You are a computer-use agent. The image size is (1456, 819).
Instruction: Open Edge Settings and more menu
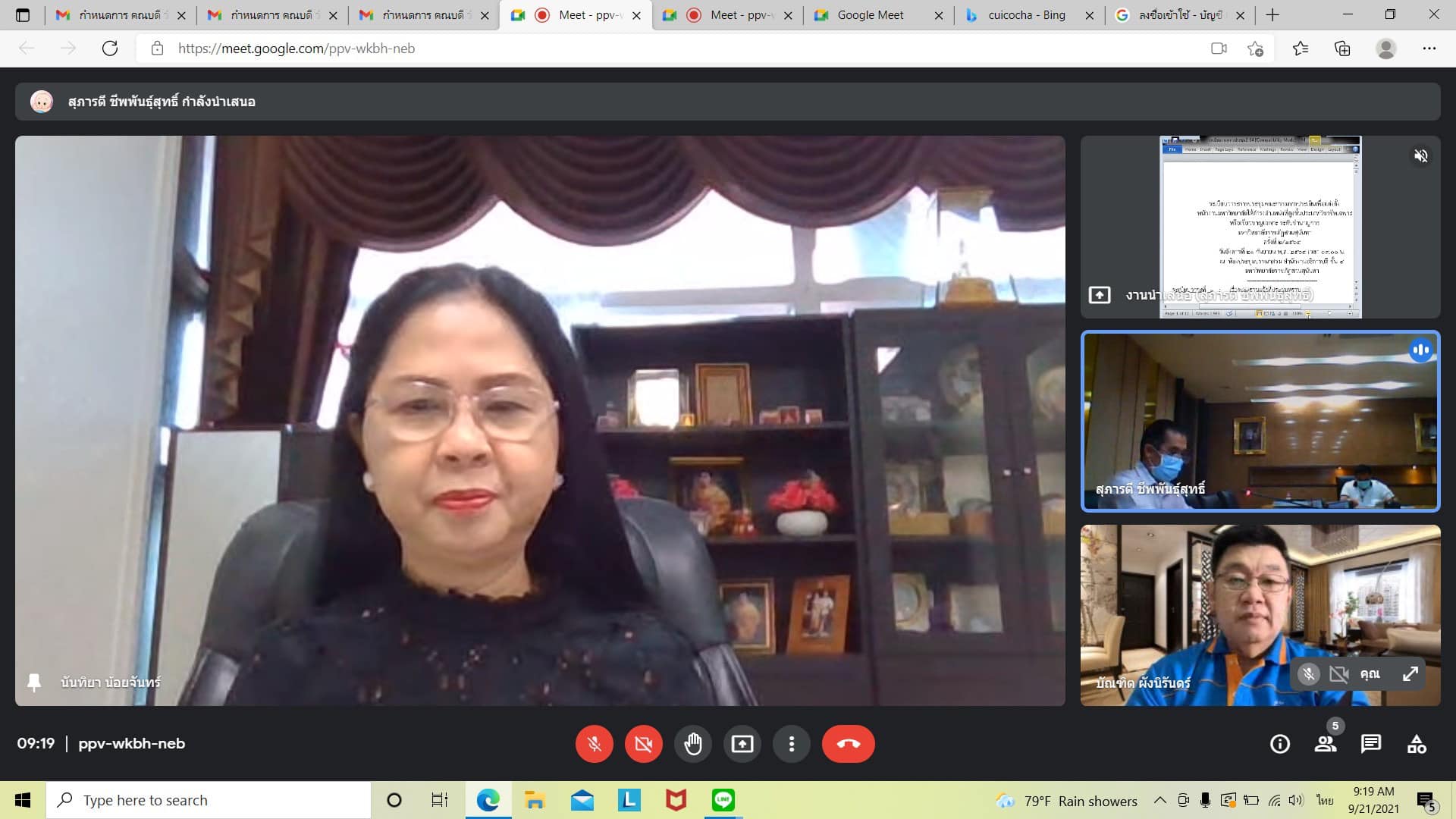1429,49
